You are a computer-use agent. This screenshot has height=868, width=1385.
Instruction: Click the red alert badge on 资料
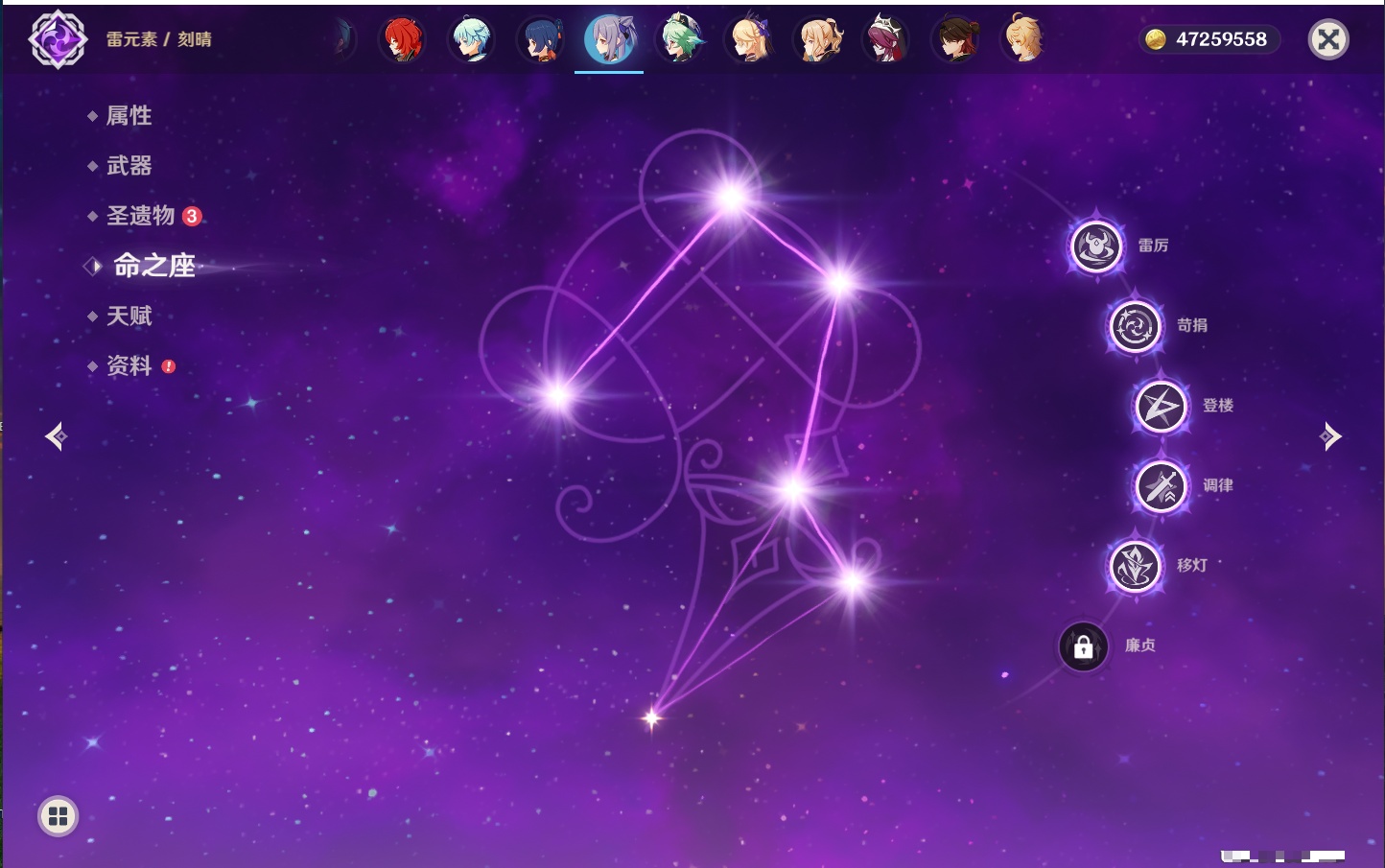pos(169,366)
